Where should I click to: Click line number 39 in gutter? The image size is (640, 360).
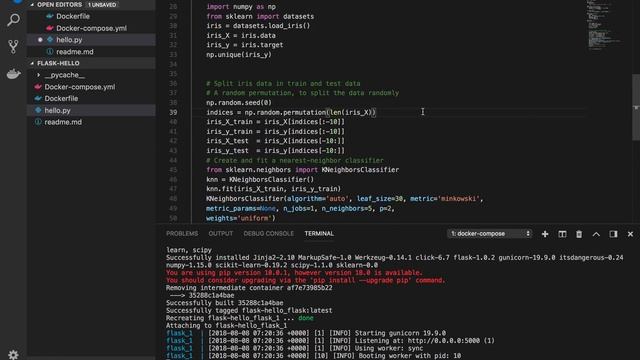(173, 112)
